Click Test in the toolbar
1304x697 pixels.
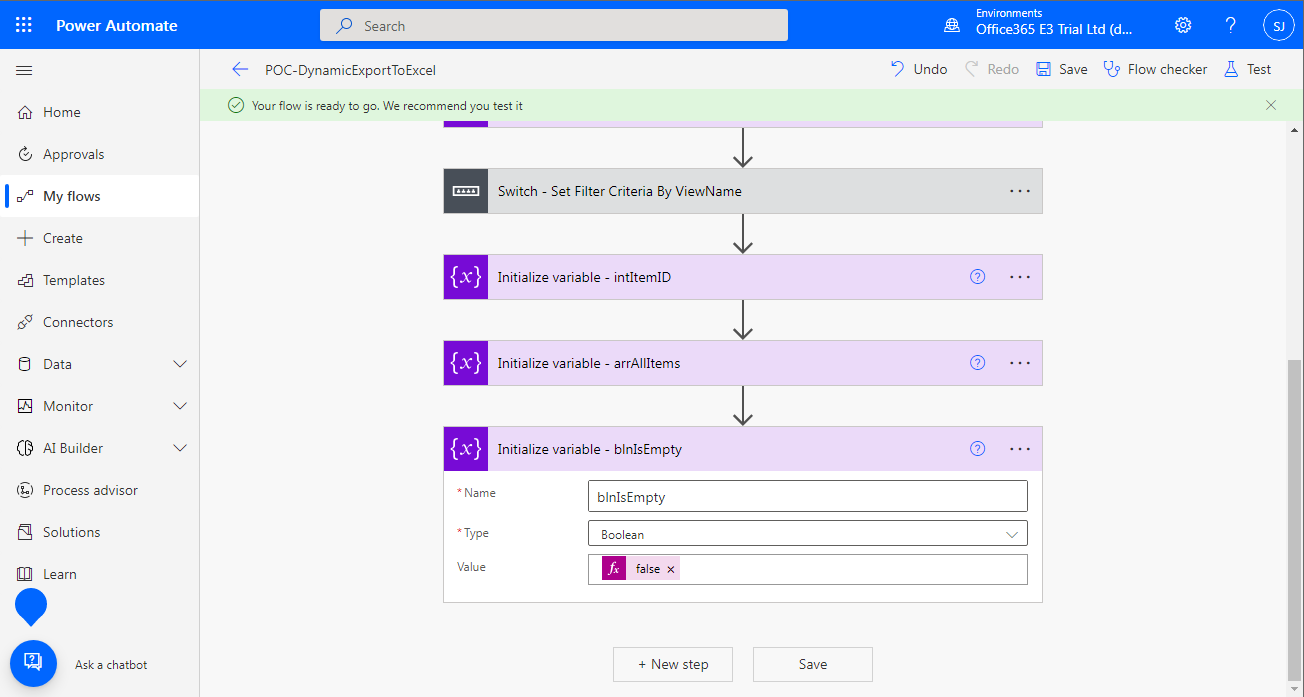pyautogui.click(x=1247, y=69)
